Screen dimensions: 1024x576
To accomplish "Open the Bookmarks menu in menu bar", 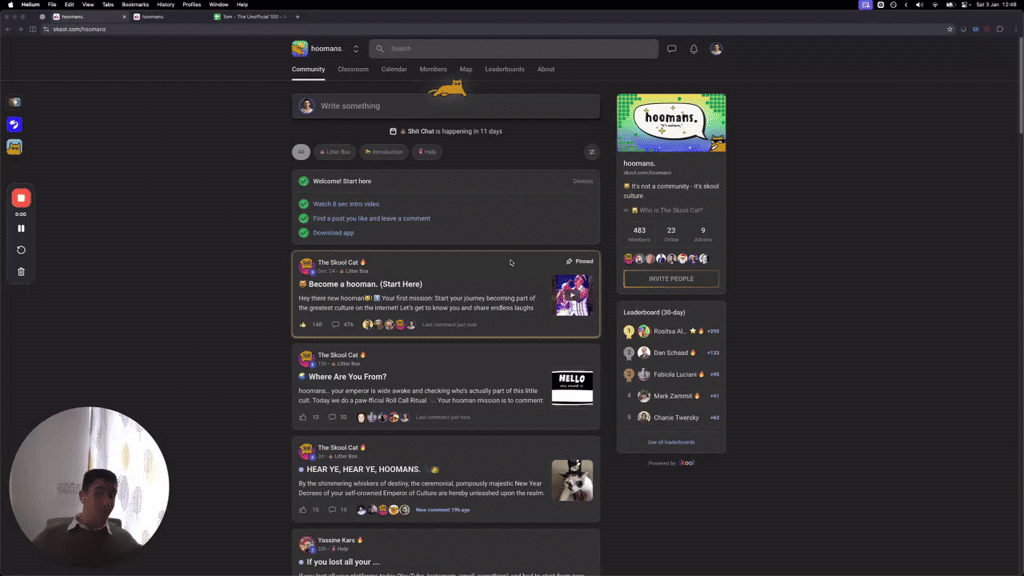I will coord(135,5).
